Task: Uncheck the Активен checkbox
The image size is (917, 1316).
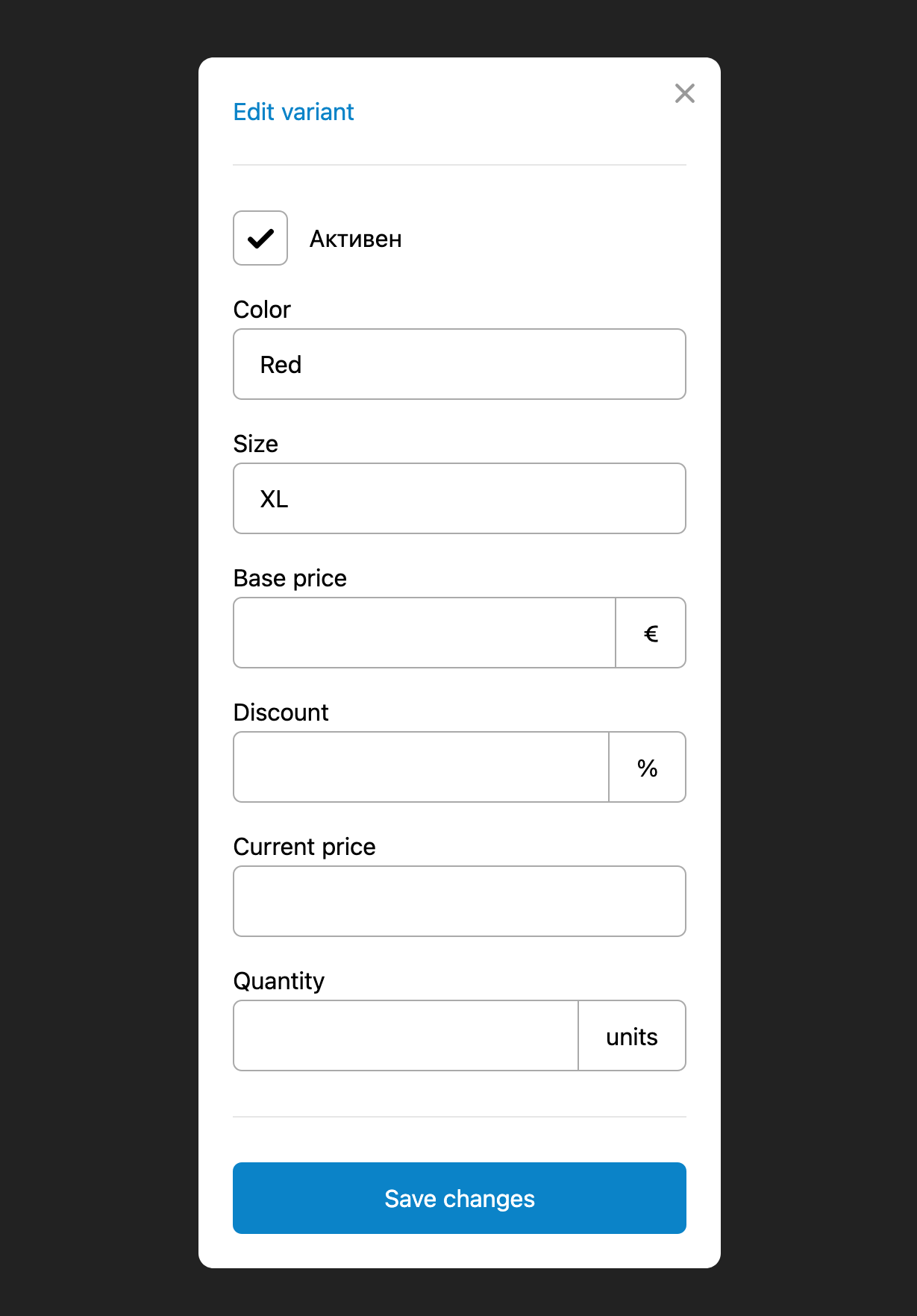Action: click(x=260, y=238)
